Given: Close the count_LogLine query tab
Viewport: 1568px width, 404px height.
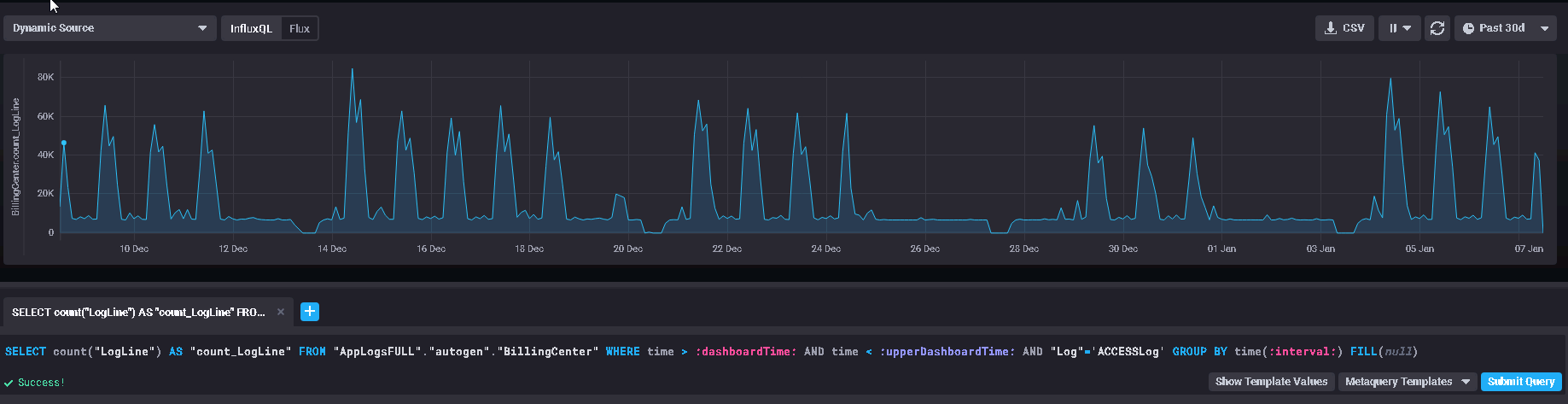Looking at the screenshot, I should [x=280, y=312].
